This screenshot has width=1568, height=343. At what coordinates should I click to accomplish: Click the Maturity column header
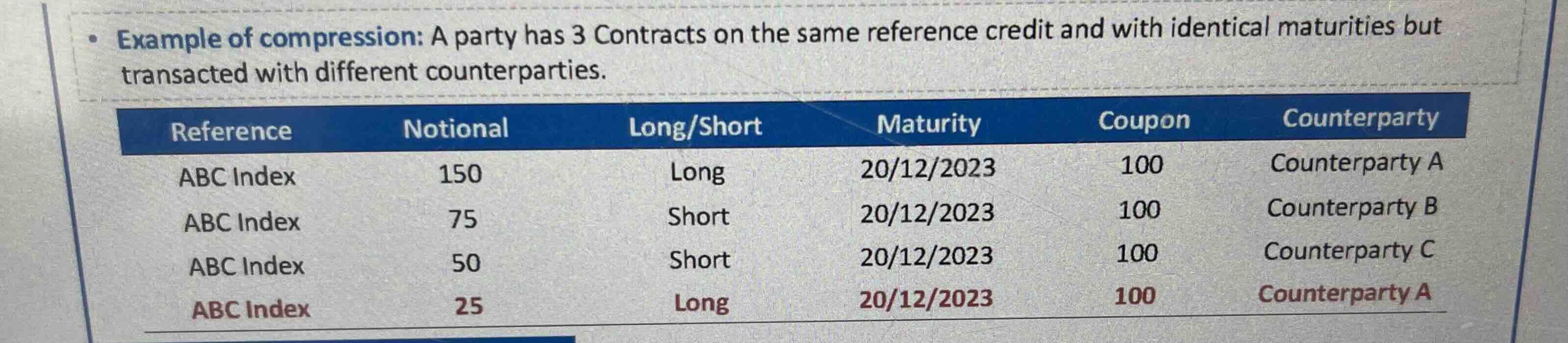pyautogui.click(x=928, y=124)
